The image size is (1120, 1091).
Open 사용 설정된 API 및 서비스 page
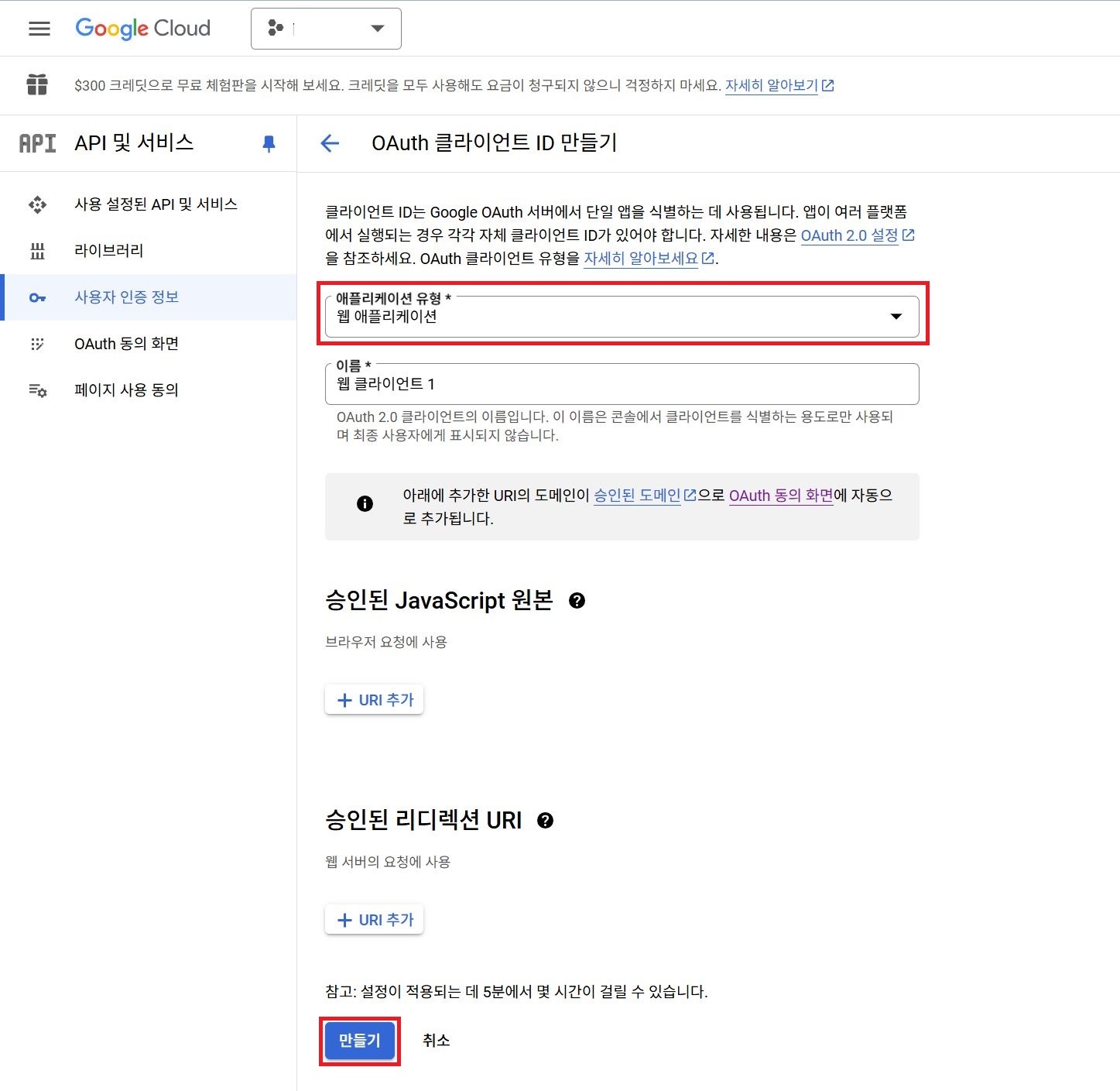(155, 204)
